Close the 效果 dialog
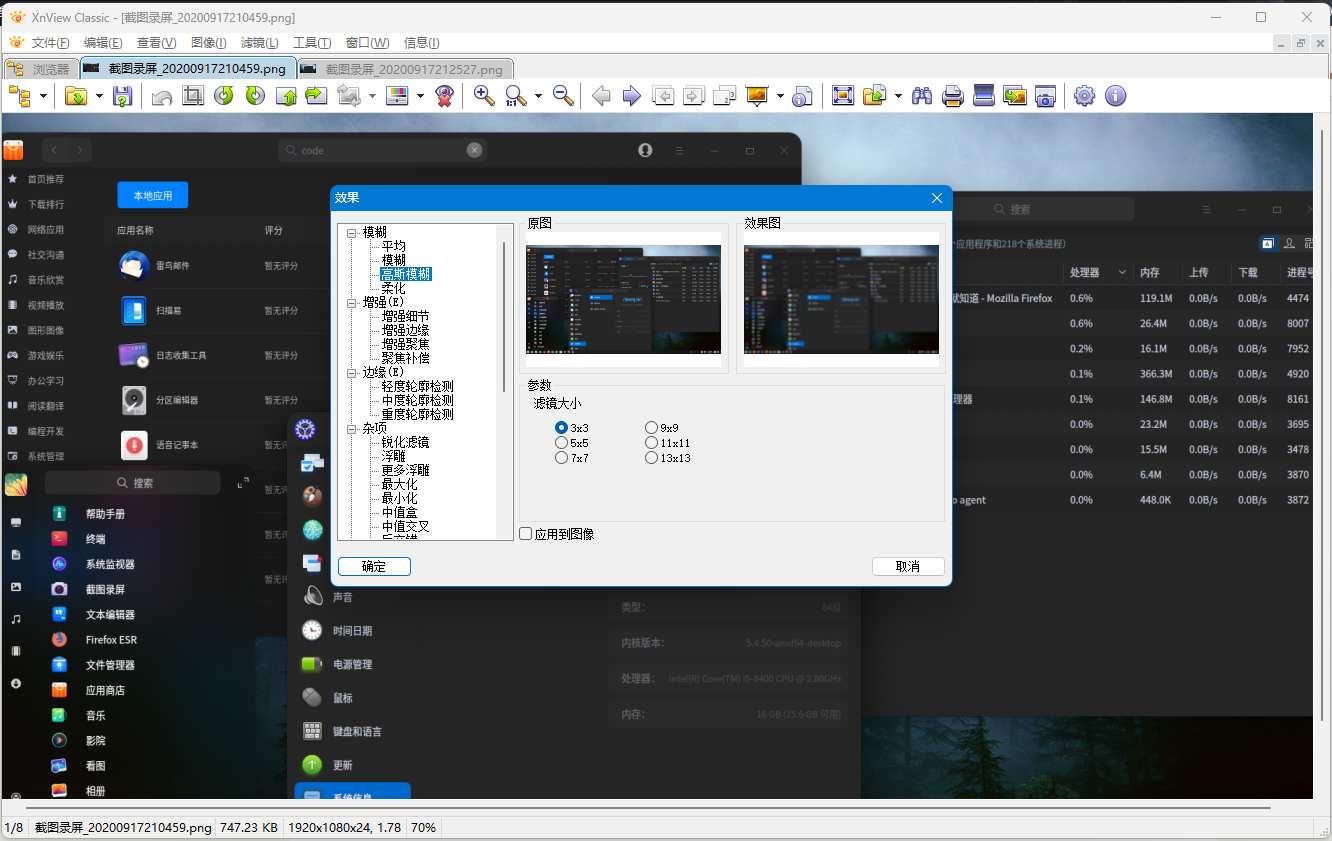The image size is (1332, 841). (937, 198)
